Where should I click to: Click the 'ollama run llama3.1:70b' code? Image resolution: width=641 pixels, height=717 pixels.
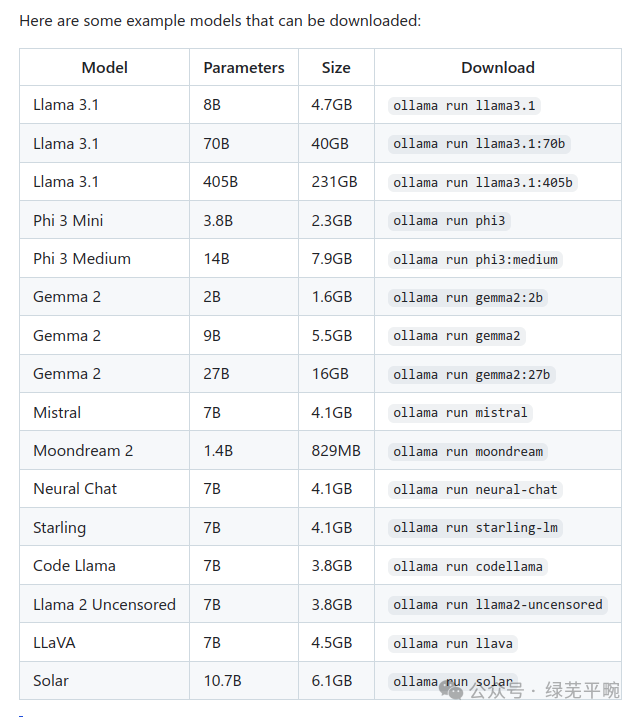[x=479, y=144]
